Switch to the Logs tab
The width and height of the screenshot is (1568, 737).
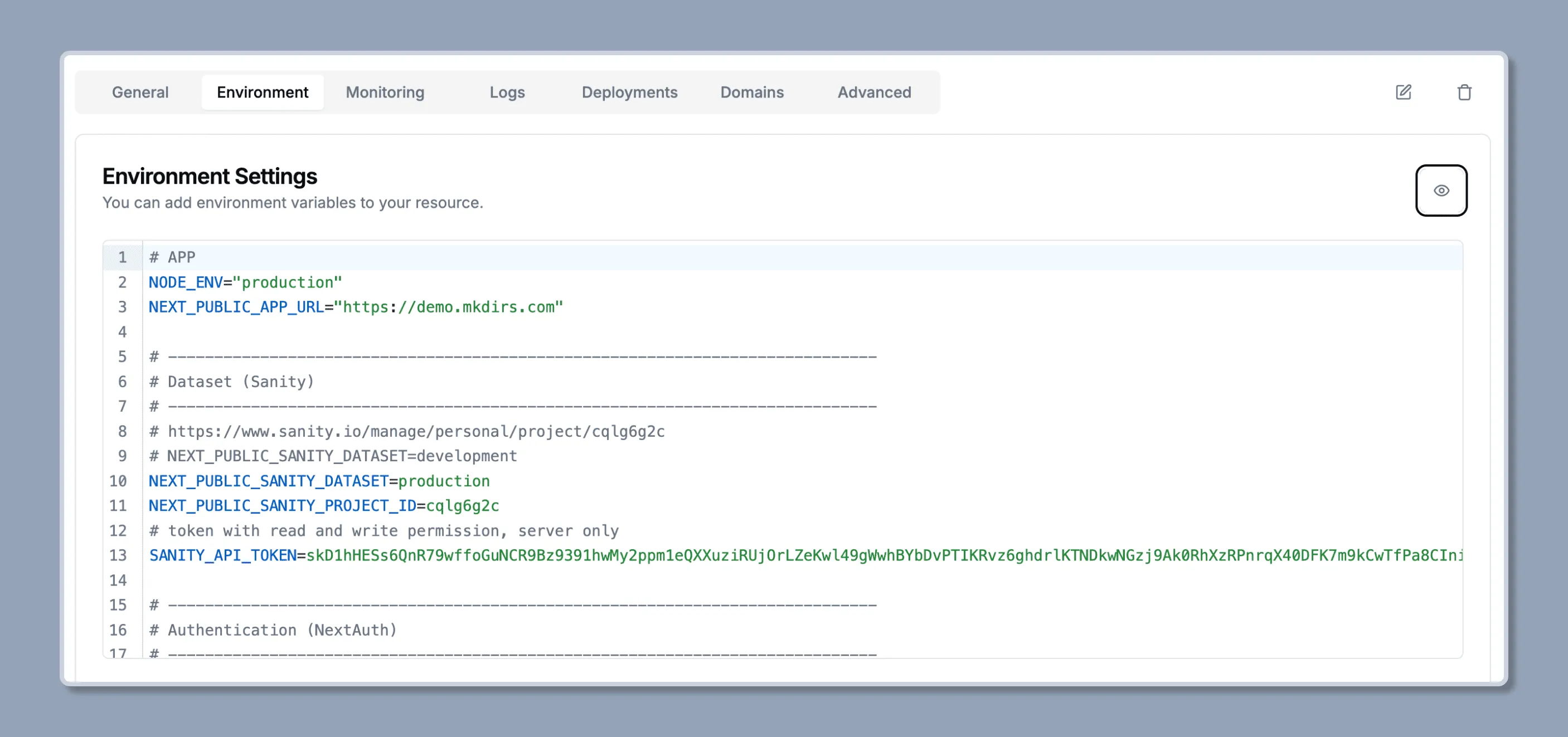tap(507, 92)
